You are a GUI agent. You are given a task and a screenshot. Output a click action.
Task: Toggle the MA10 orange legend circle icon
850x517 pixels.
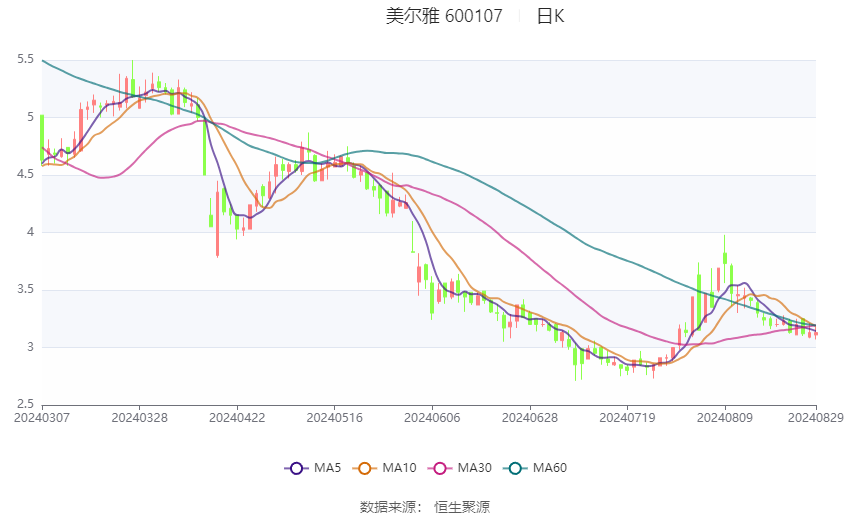[365, 468]
